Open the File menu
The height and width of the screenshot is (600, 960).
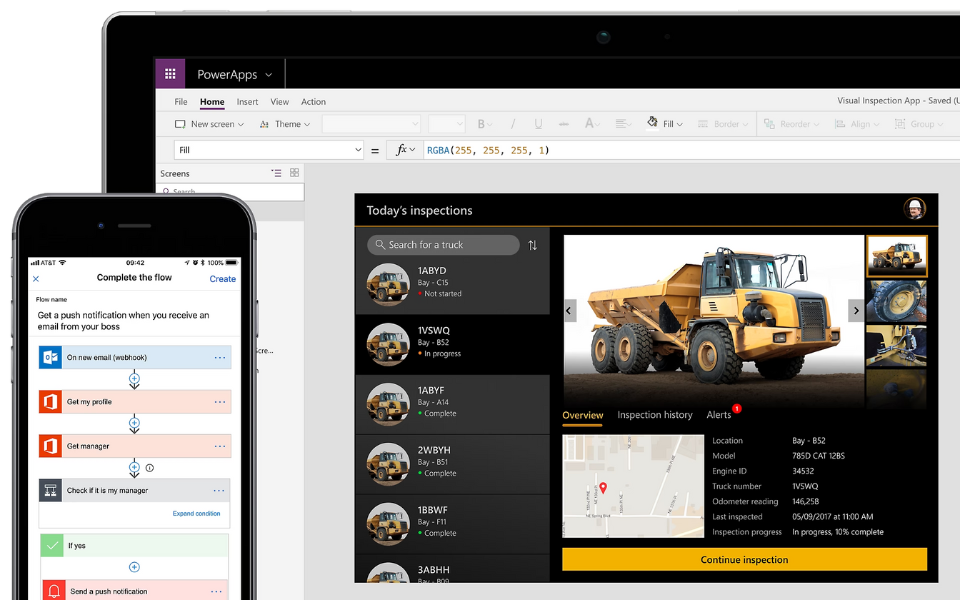181,102
